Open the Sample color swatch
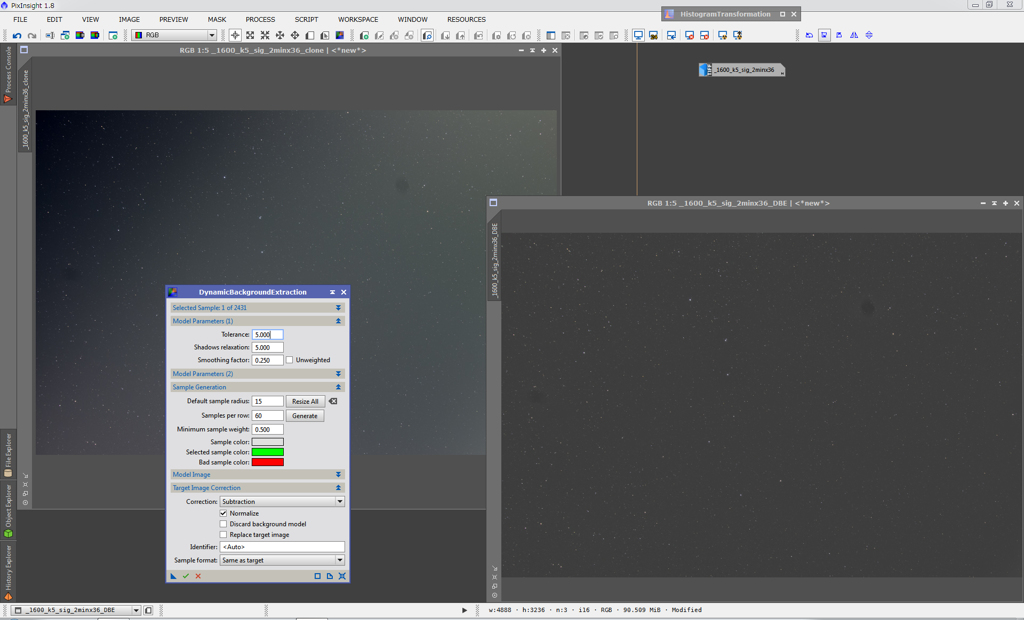The height and width of the screenshot is (620, 1024). tap(268, 442)
